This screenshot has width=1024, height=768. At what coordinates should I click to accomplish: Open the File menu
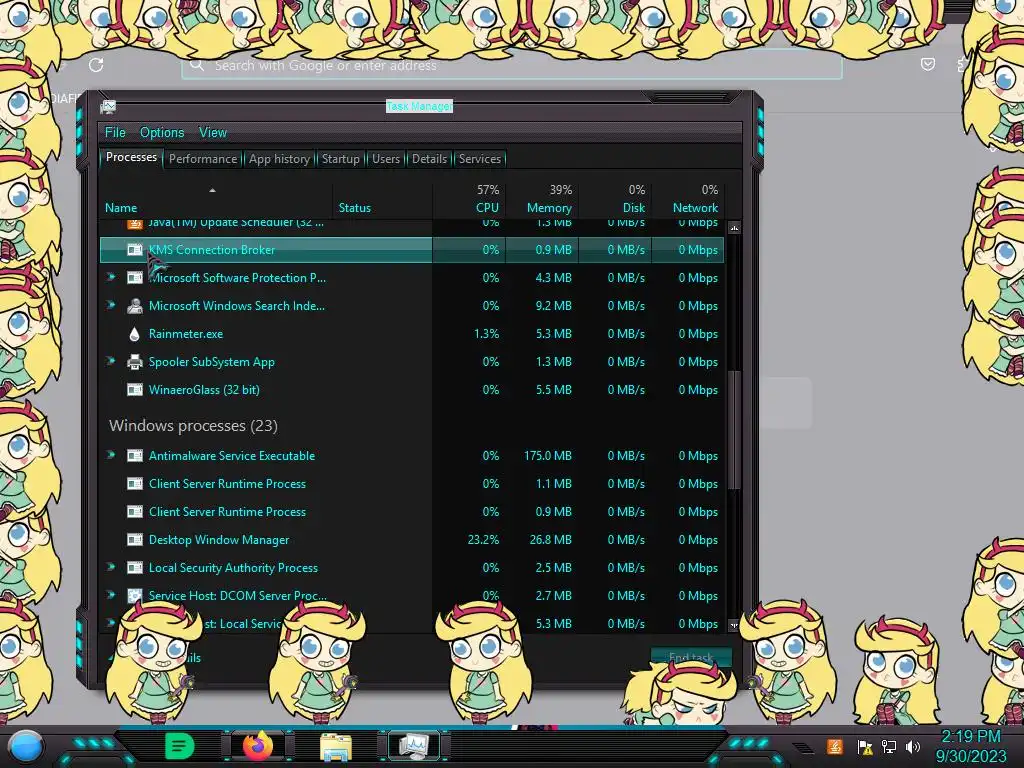tap(115, 133)
